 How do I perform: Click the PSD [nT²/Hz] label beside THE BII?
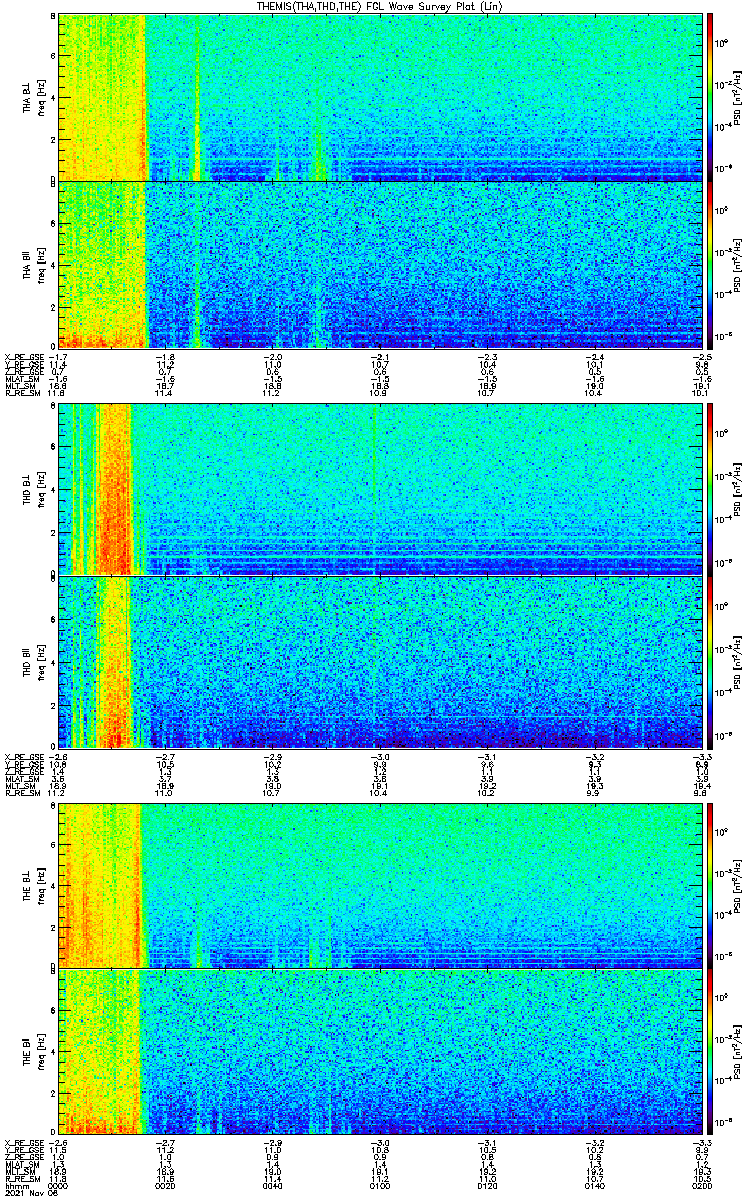coord(738,1052)
